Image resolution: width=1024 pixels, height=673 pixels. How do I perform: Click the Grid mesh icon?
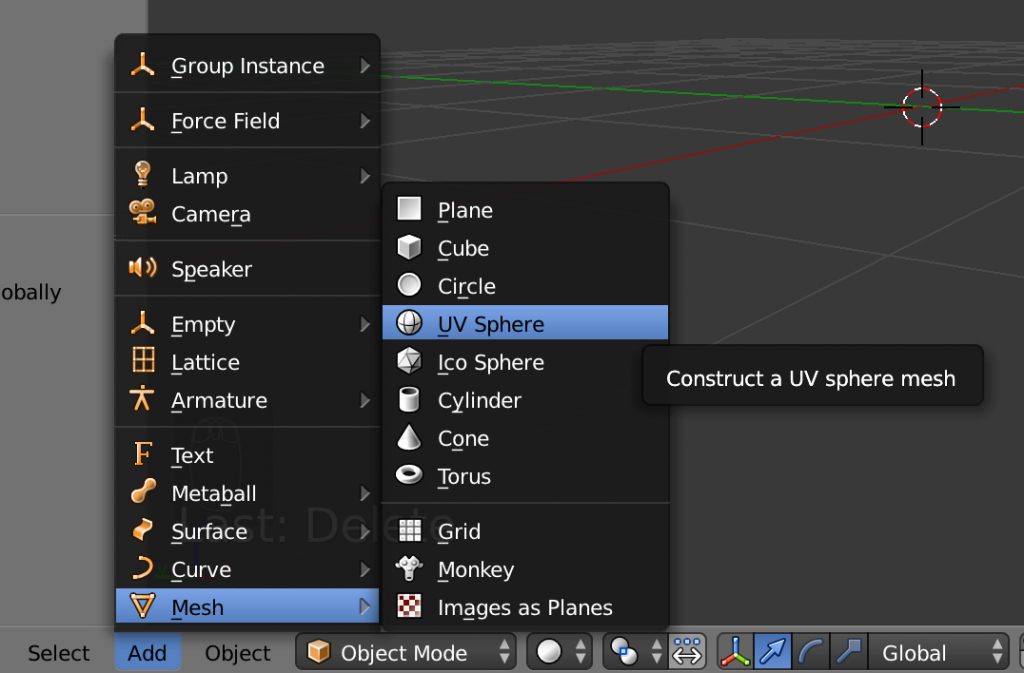409,531
